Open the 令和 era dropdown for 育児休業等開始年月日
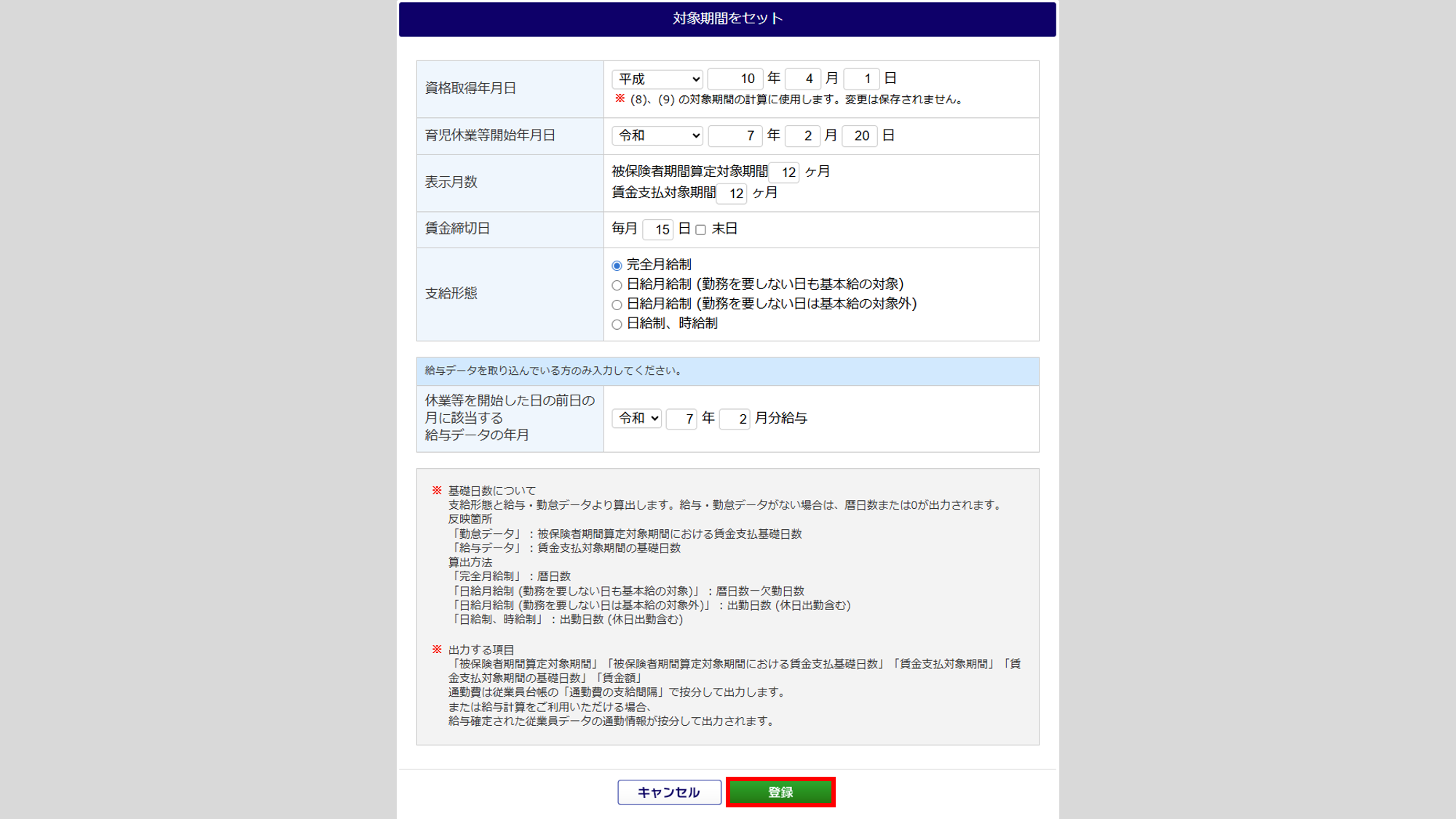This screenshot has width=1456, height=819. (657, 135)
